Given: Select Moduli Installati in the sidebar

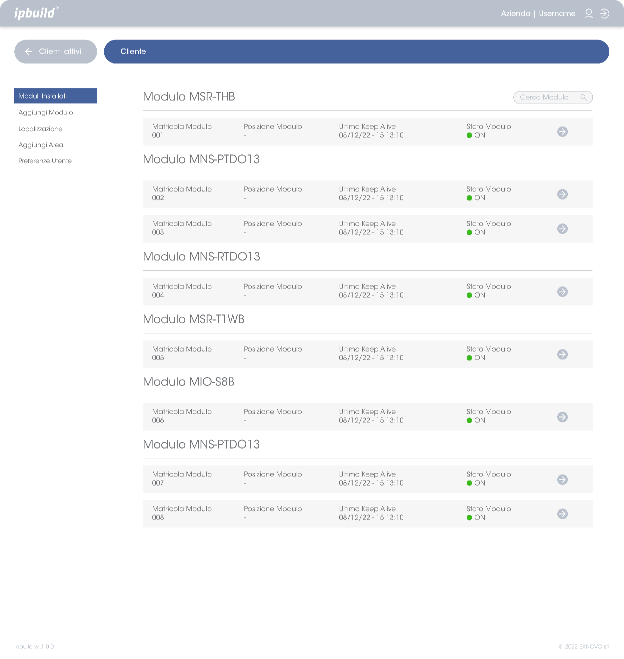Looking at the screenshot, I should 55,96.
